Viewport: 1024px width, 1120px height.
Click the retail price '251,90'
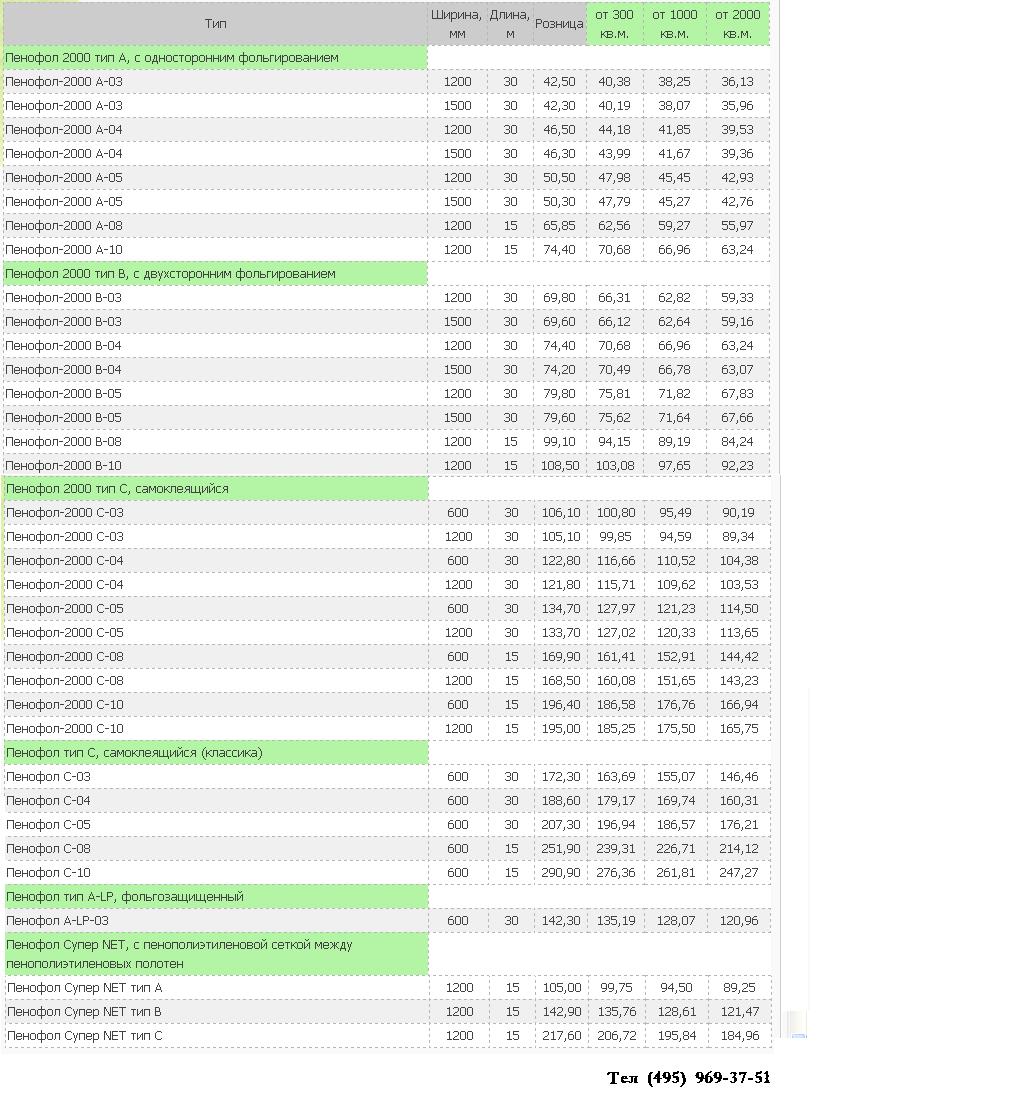point(561,849)
